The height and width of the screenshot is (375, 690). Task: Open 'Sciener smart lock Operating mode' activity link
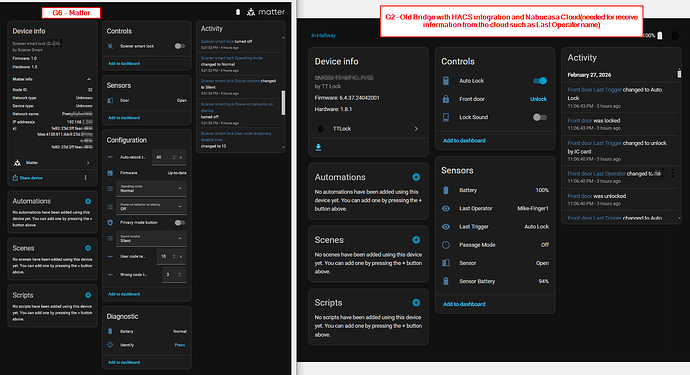click(232, 58)
